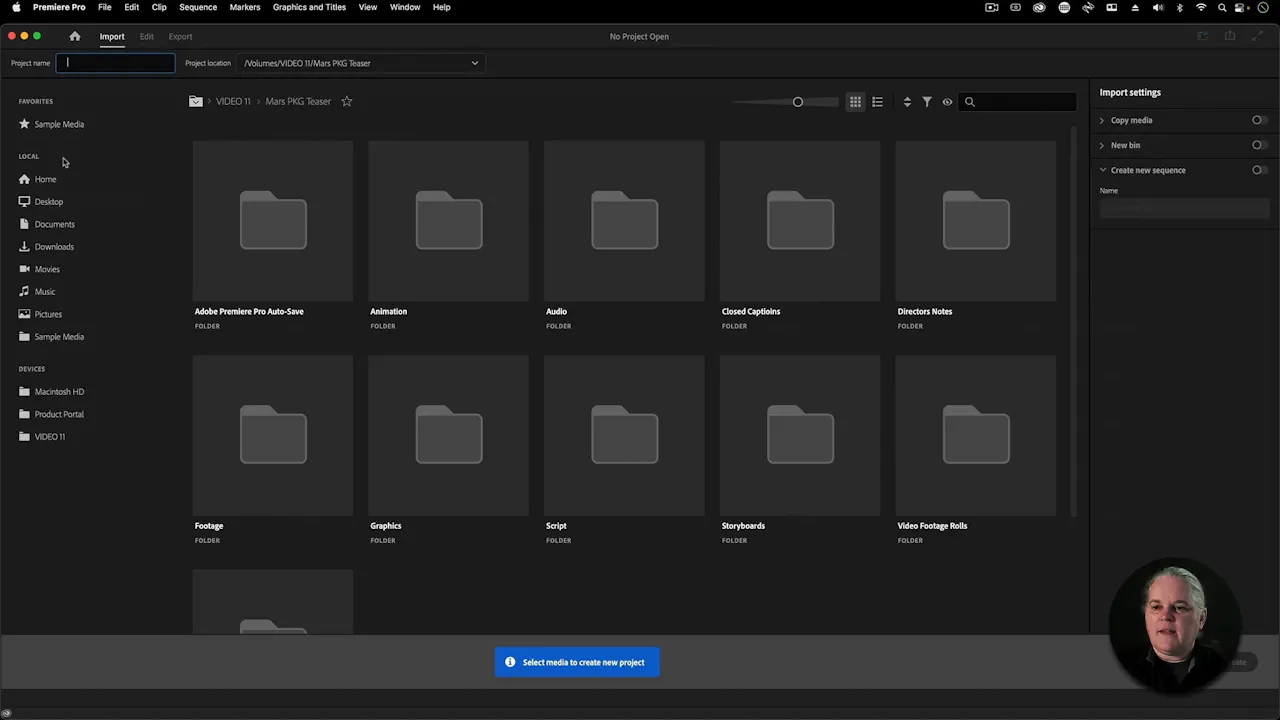Image resolution: width=1280 pixels, height=720 pixels.
Task: Expand the New bin section
Action: (x=1102, y=145)
